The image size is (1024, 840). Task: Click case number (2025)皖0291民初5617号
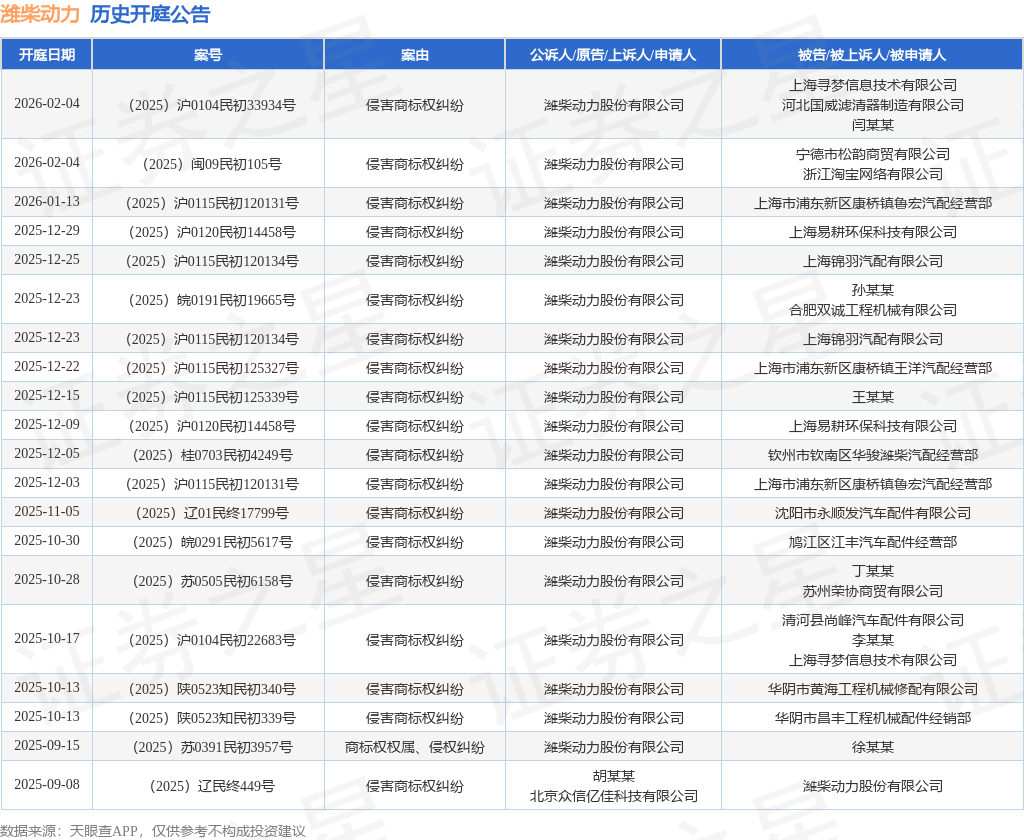[212, 542]
